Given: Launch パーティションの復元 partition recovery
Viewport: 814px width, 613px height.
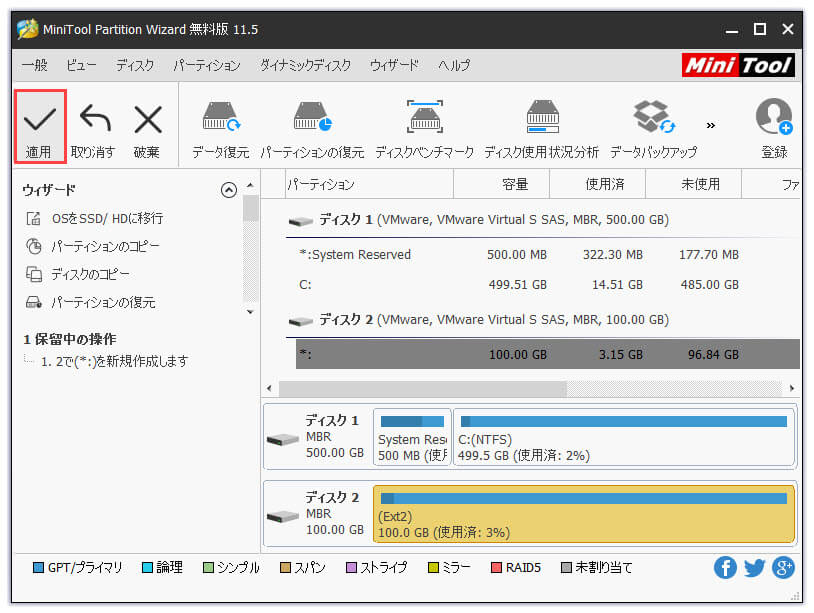Looking at the screenshot, I should (312, 120).
